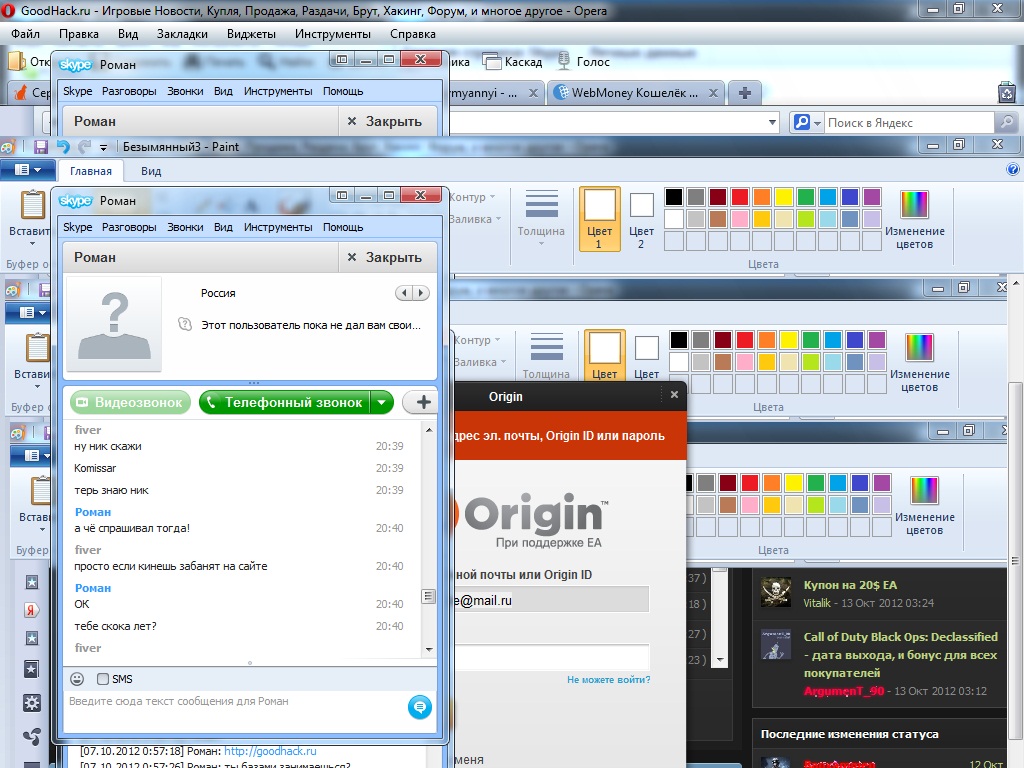This screenshot has width=1024, height=768.
Task: Open the gear settings icon in Opera side panel
Action: point(31,703)
